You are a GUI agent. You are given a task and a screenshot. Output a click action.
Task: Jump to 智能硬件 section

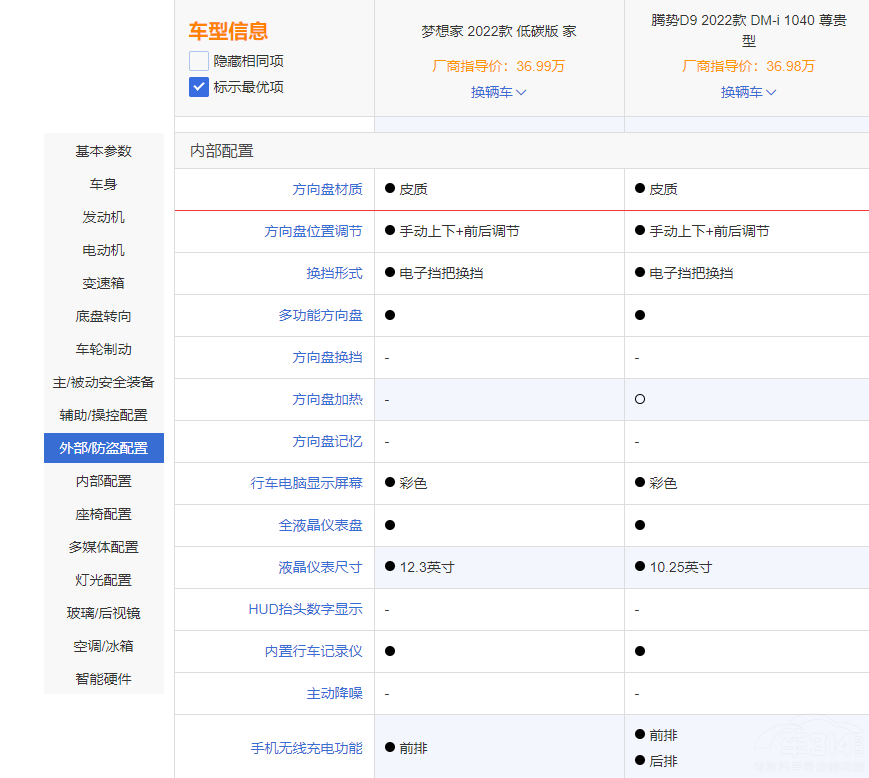[104, 679]
